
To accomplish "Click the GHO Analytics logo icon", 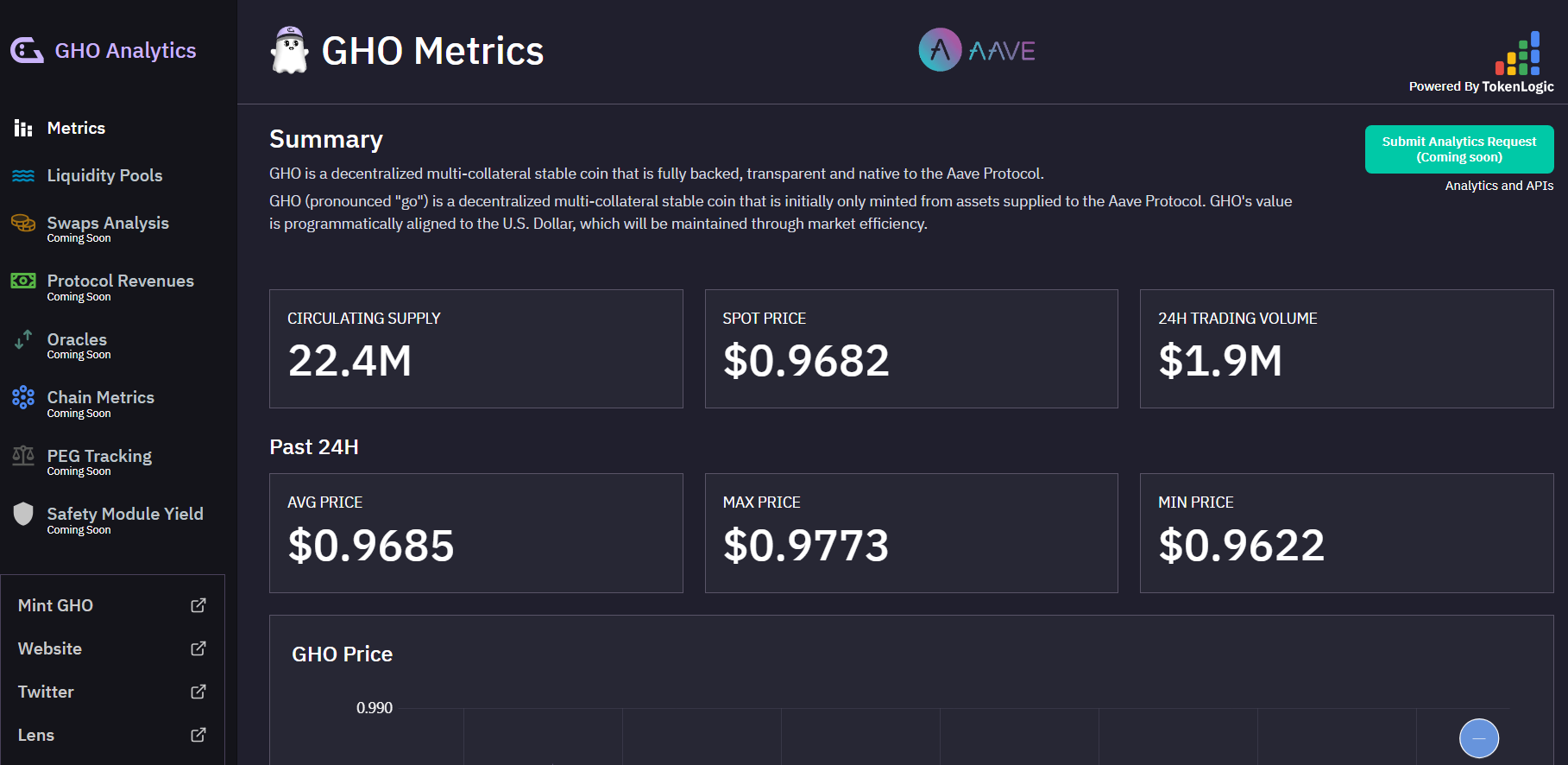I will (x=27, y=51).
